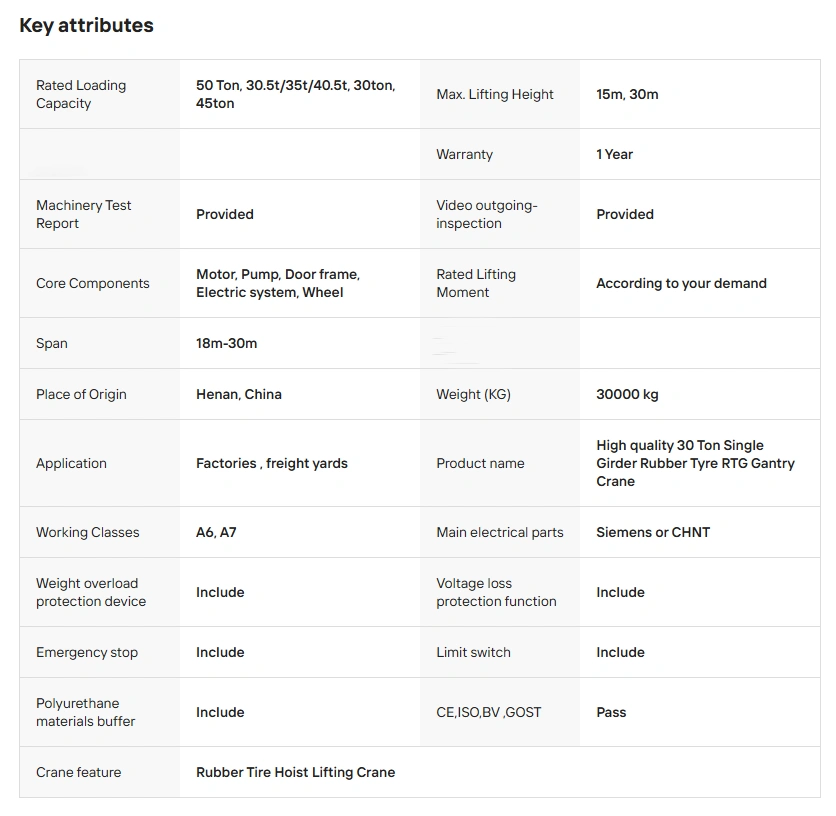Image resolution: width=836 pixels, height=816 pixels.
Task: Select the A6, A7 working classes value
Action: pyautogui.click(x=216, y=532)
